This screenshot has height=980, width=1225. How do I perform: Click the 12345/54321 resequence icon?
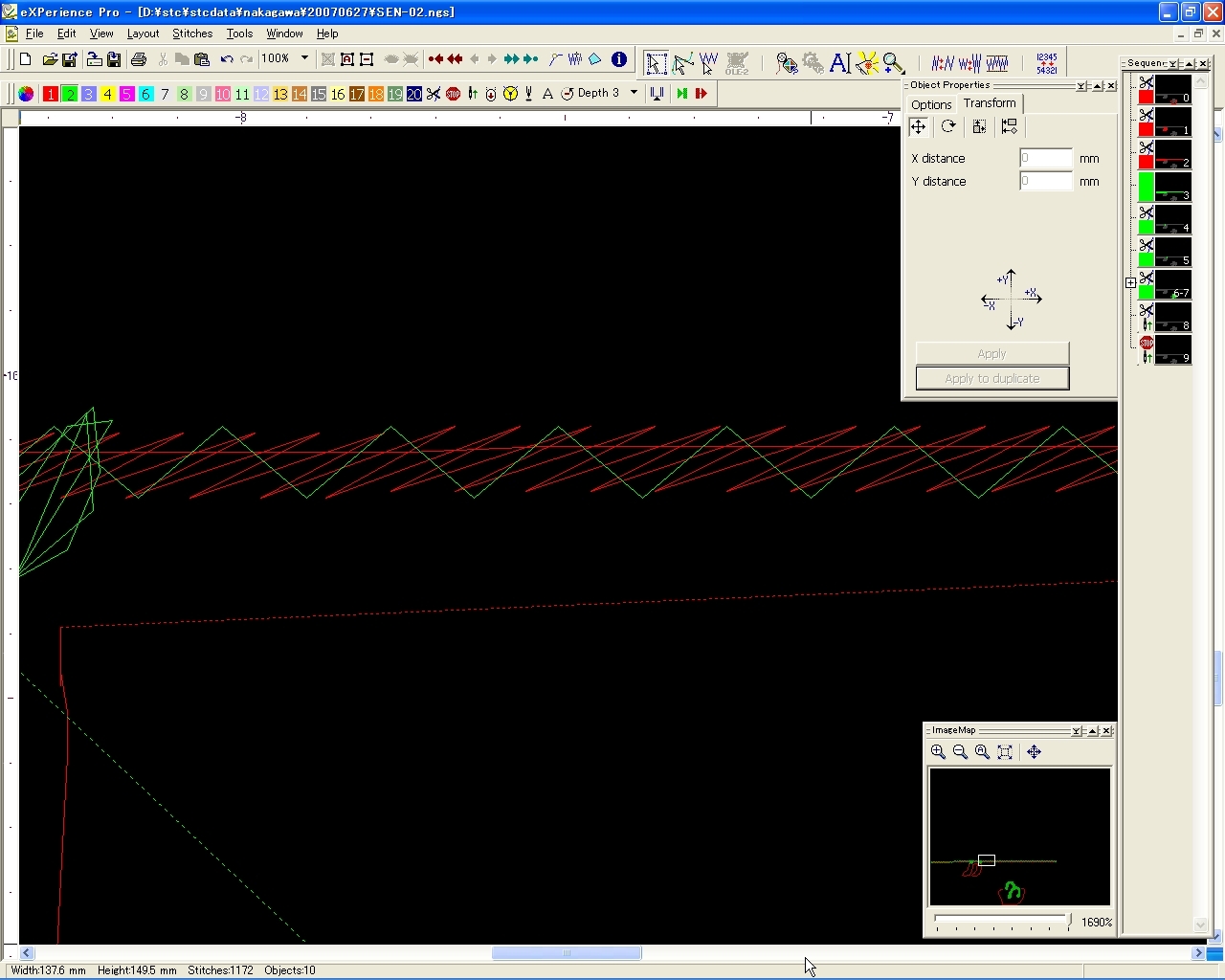(x=1046, y=63)
